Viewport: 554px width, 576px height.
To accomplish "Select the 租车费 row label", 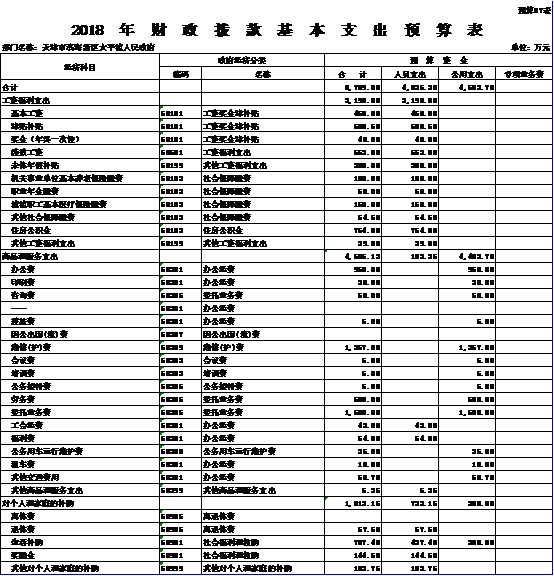I will point(23,464).
